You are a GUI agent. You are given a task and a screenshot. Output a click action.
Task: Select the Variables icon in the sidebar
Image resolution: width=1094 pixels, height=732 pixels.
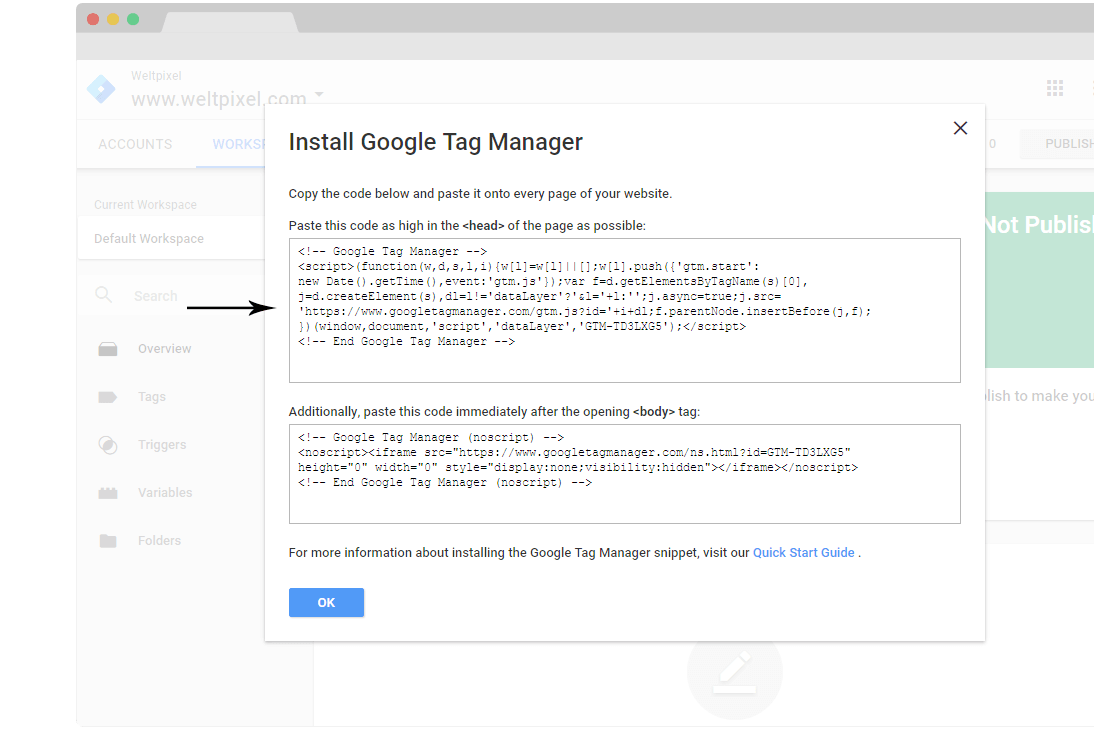(108, 492)
